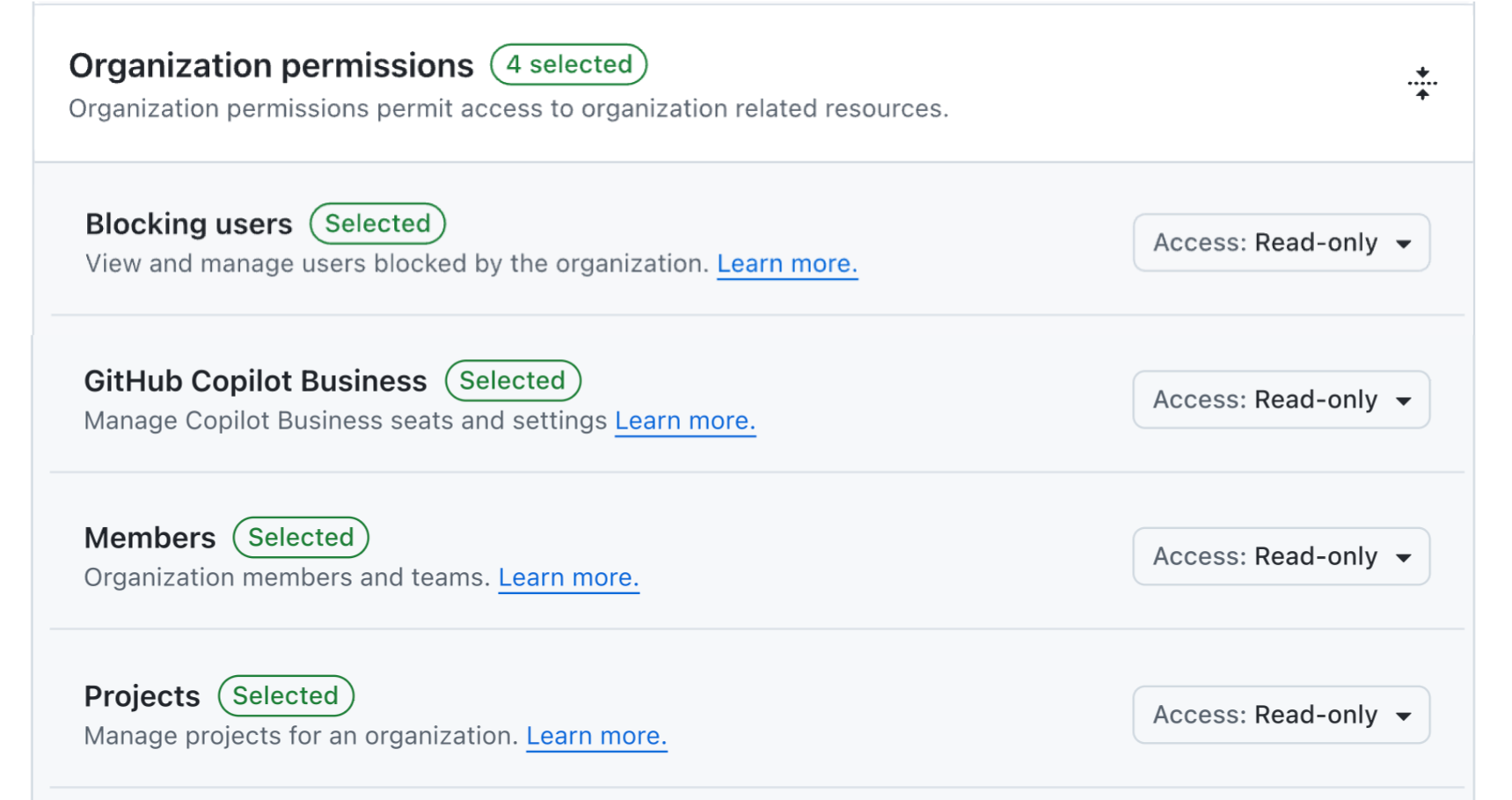The width and height of the screenshot is (1512, 800).
Task: Visit Learn more link for Members
Action: click(x=568, y=577)
